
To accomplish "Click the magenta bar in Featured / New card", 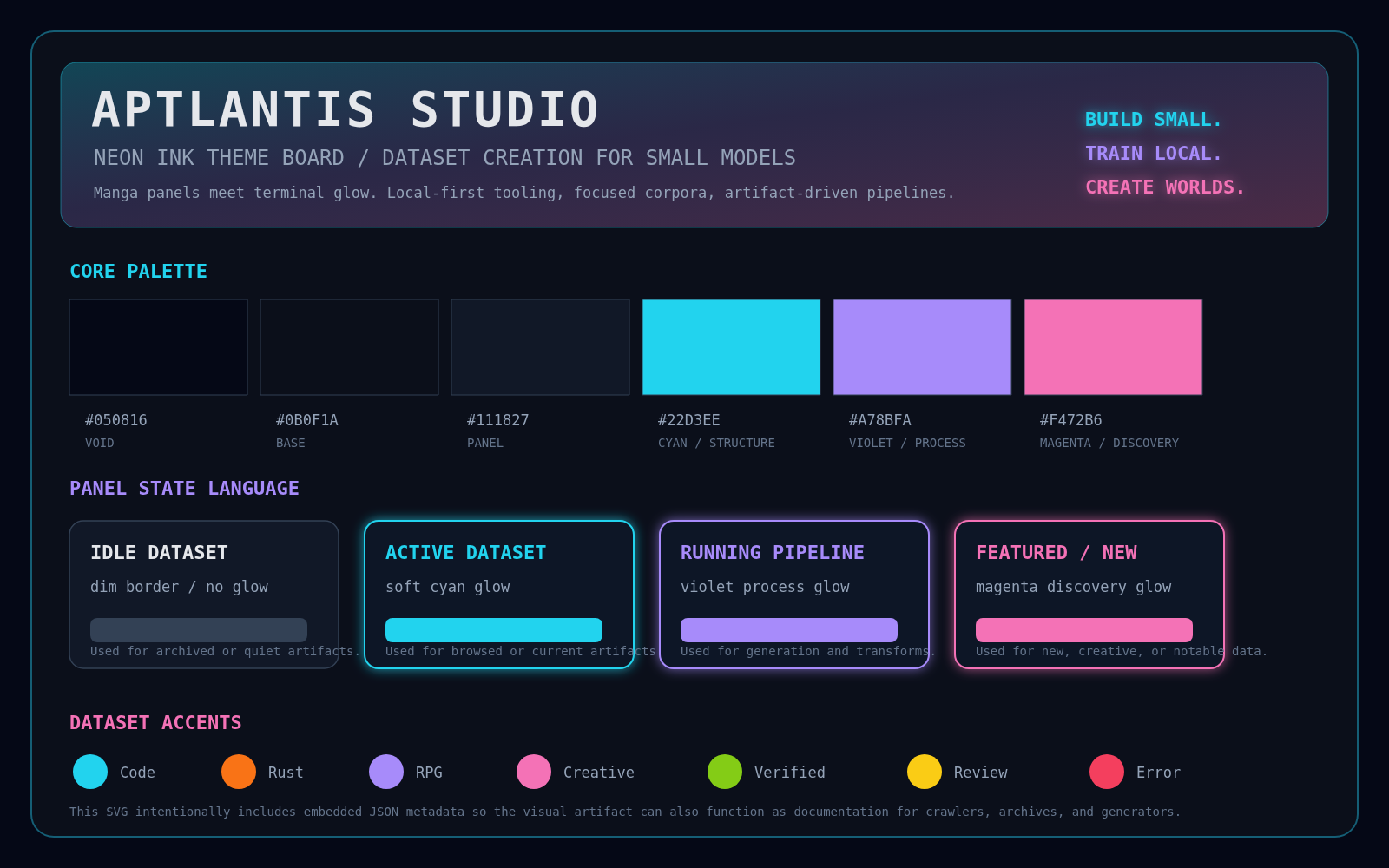I will (x=1084, y=630).
